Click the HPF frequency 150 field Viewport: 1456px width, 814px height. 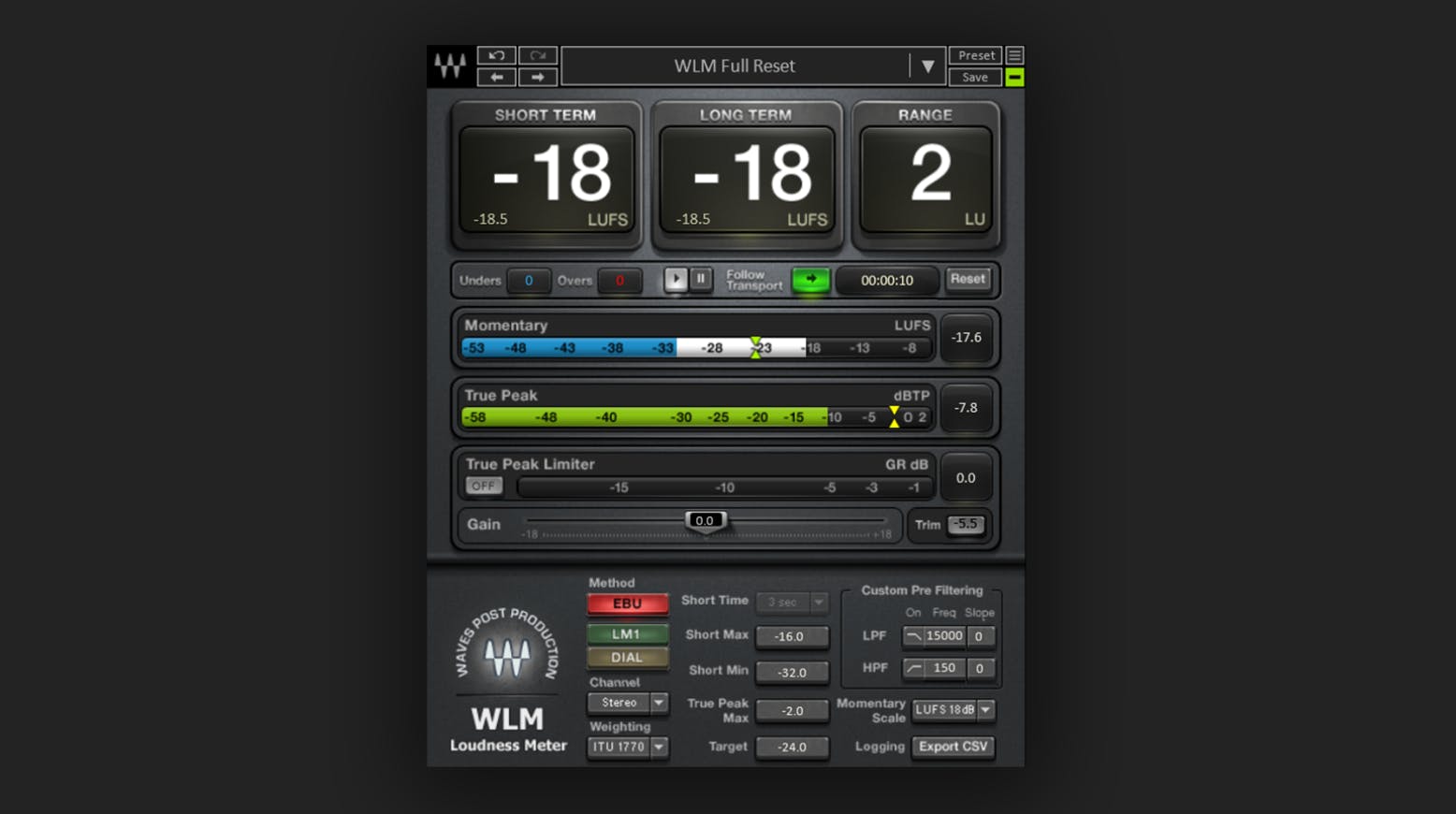click(x=945, y=668)
